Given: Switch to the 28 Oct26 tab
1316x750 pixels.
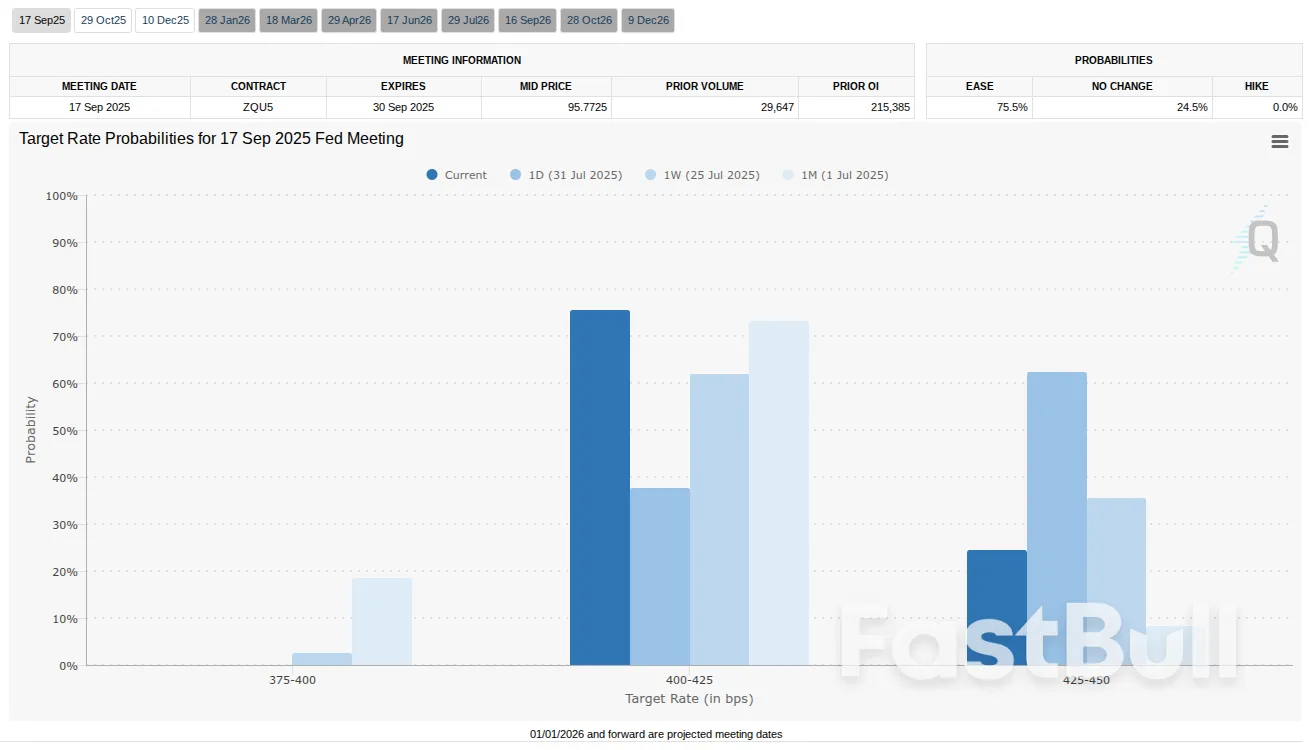Looking at the screenshot, I should pyautogui.click(x=587, y=20).
